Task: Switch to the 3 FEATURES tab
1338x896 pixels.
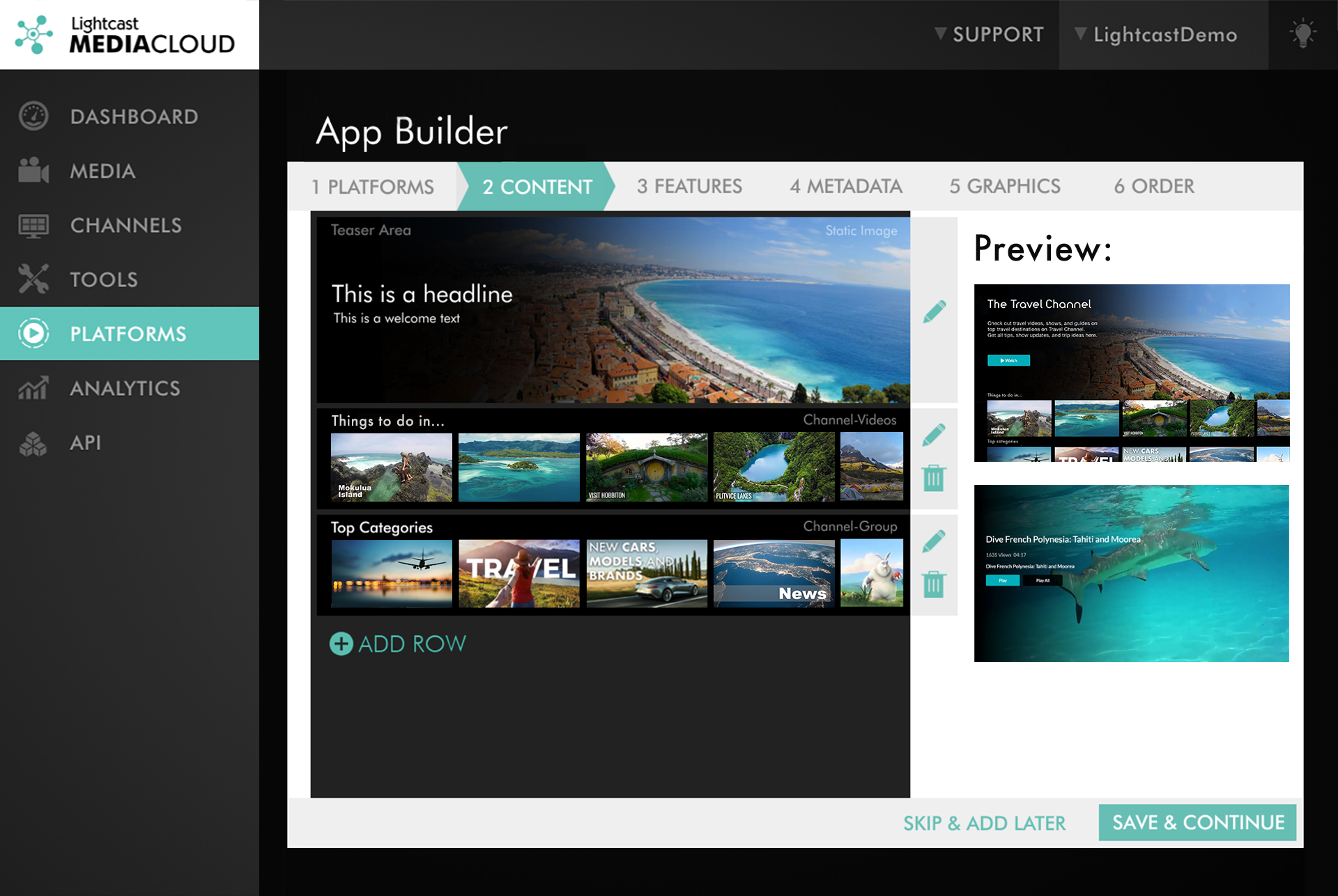Action: click(x=689, y=186)
